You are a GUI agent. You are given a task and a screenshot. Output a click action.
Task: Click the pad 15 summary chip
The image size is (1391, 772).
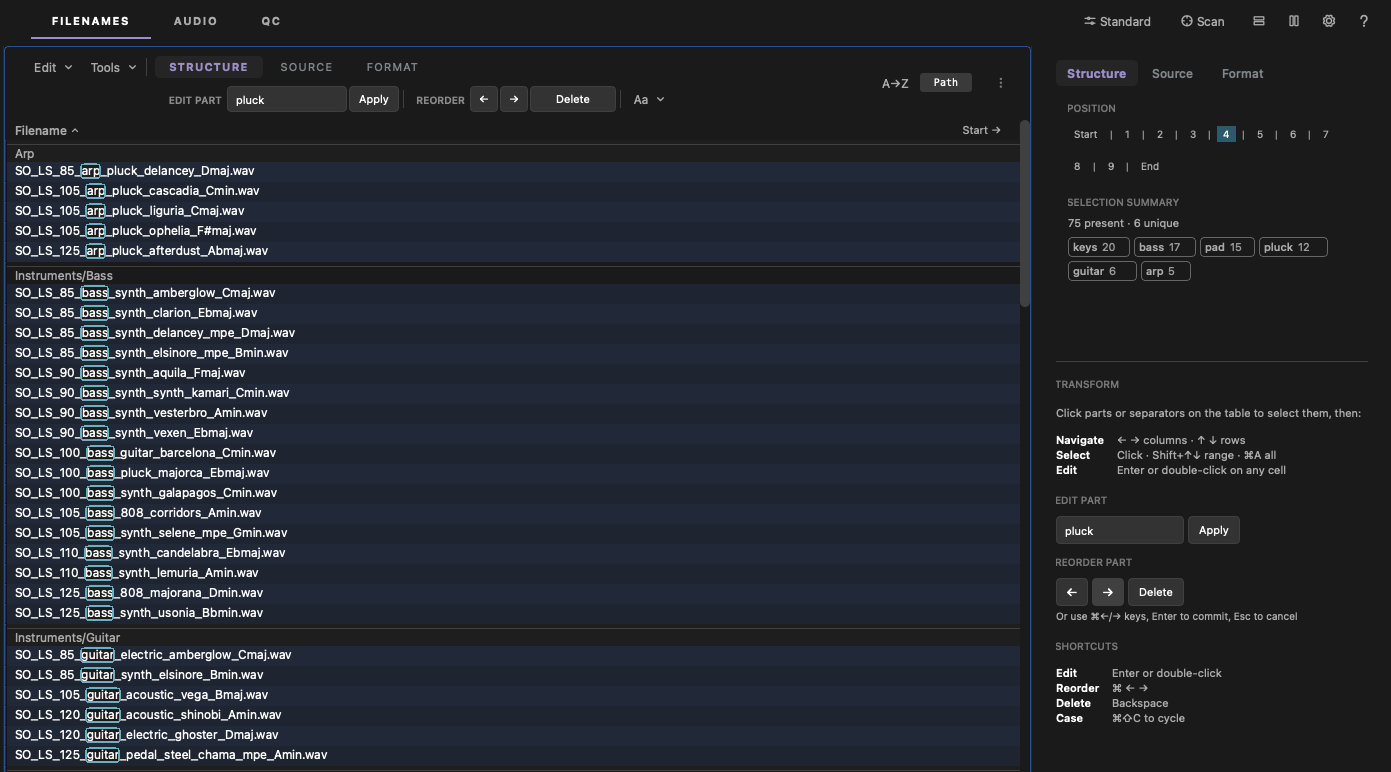point(1227,247)
